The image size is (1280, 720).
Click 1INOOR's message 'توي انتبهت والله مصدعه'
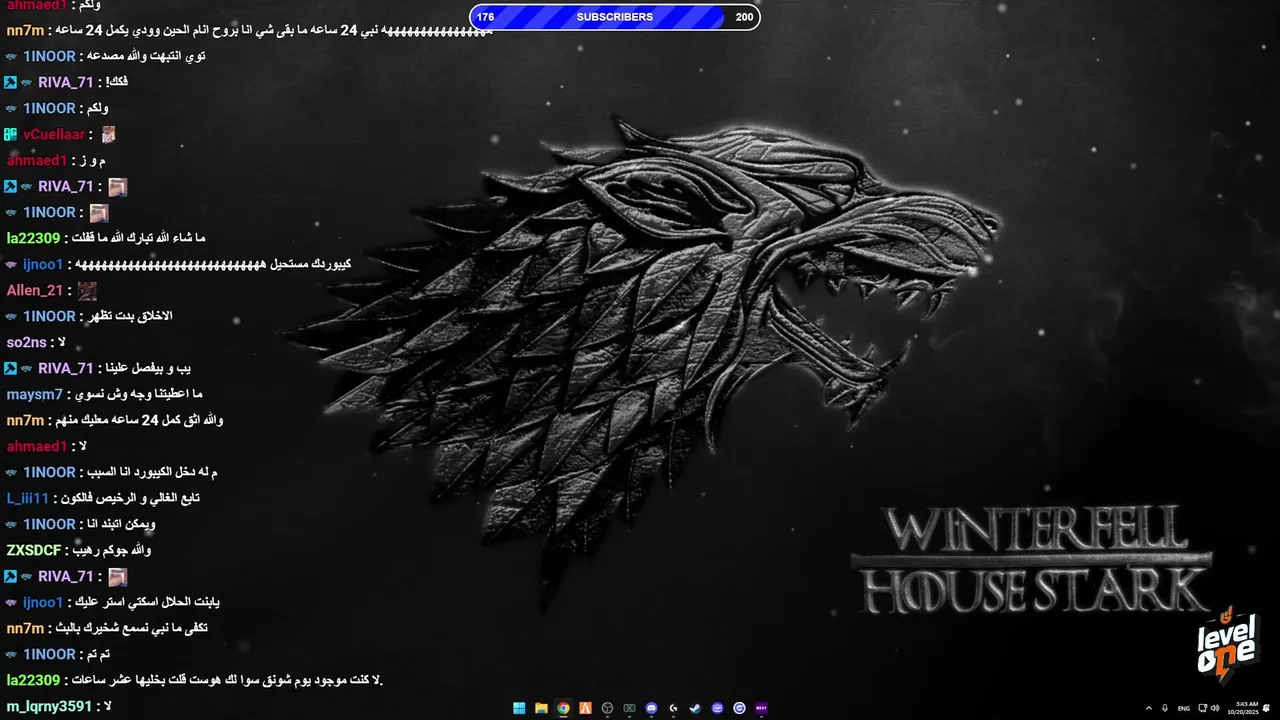(147, 56)
